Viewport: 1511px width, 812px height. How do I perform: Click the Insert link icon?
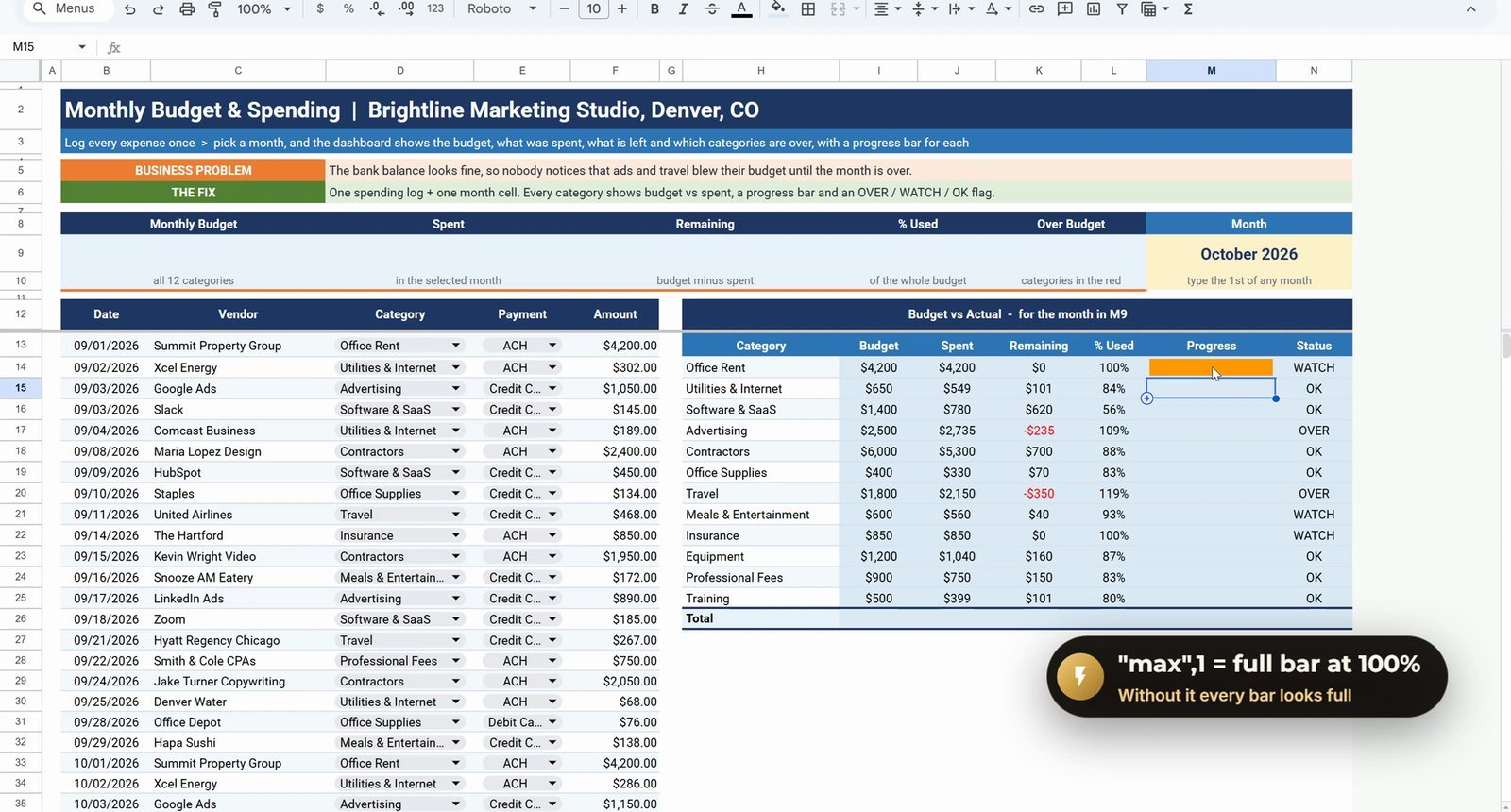pos(1036,8)
